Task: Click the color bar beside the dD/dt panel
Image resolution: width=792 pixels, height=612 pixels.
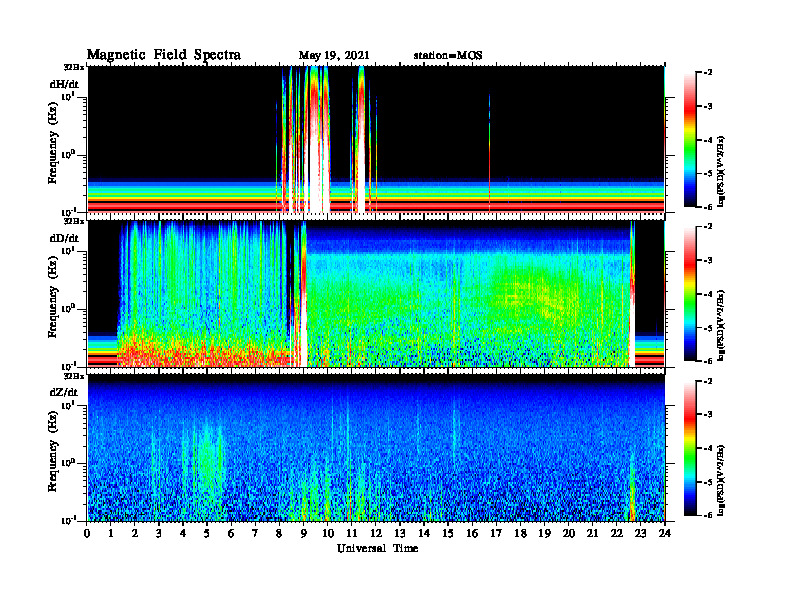Action: pyautogui.click(x=689, y=293)
